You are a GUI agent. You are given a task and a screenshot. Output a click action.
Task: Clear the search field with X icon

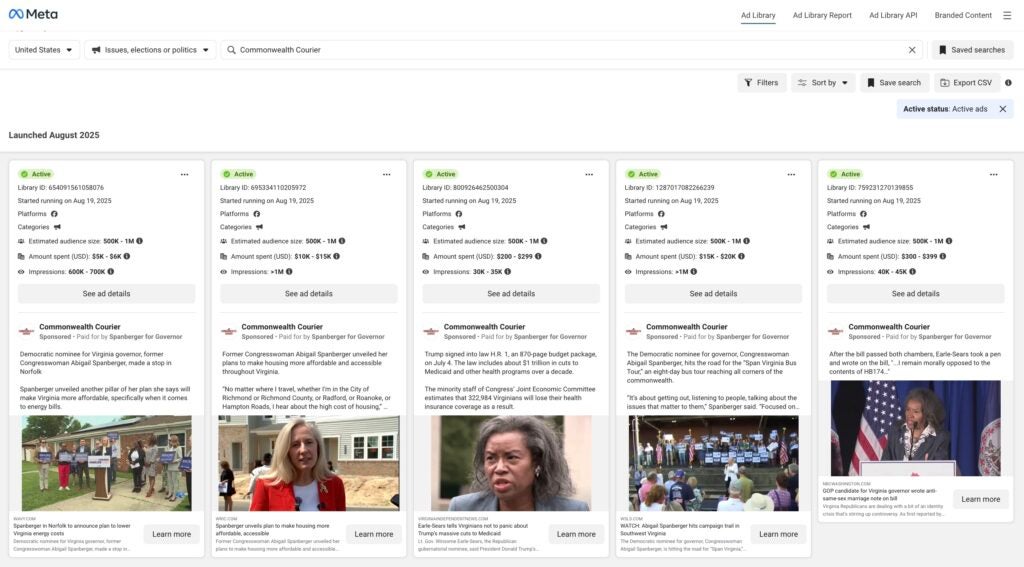click(x=912, y=50)
